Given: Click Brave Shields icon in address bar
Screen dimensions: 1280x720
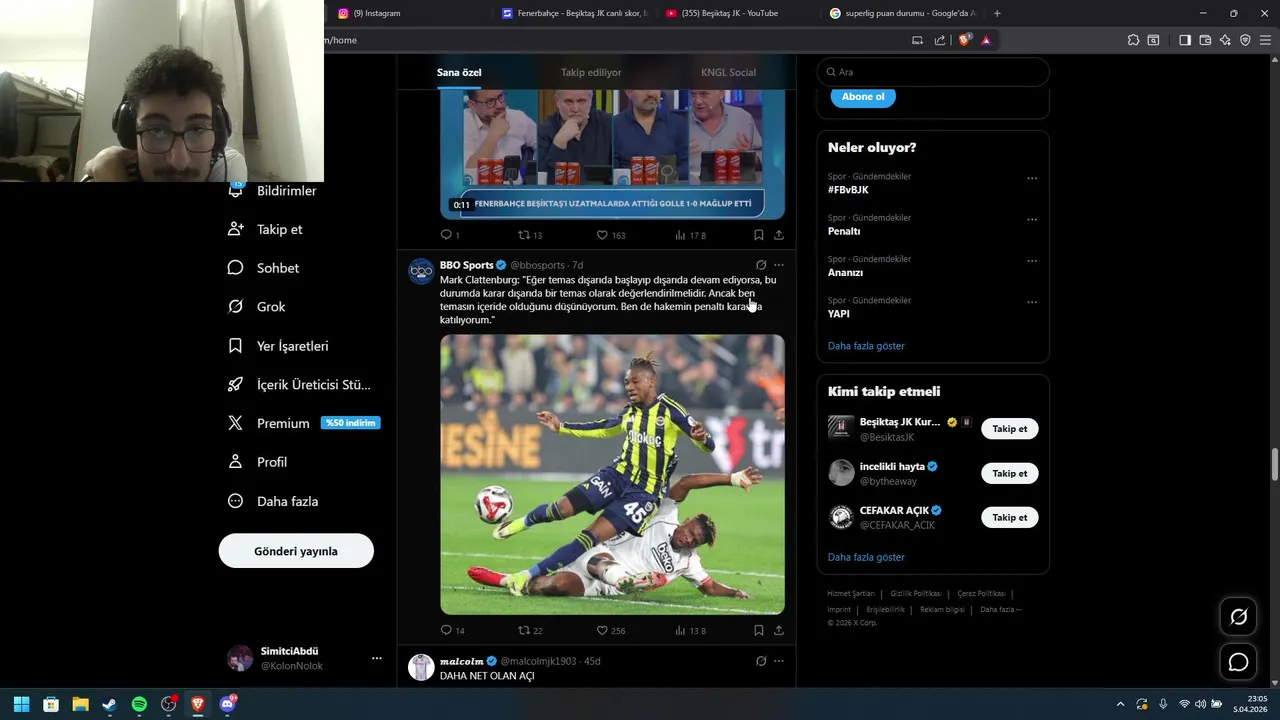Looking at the screenshot, I should 964,40.
